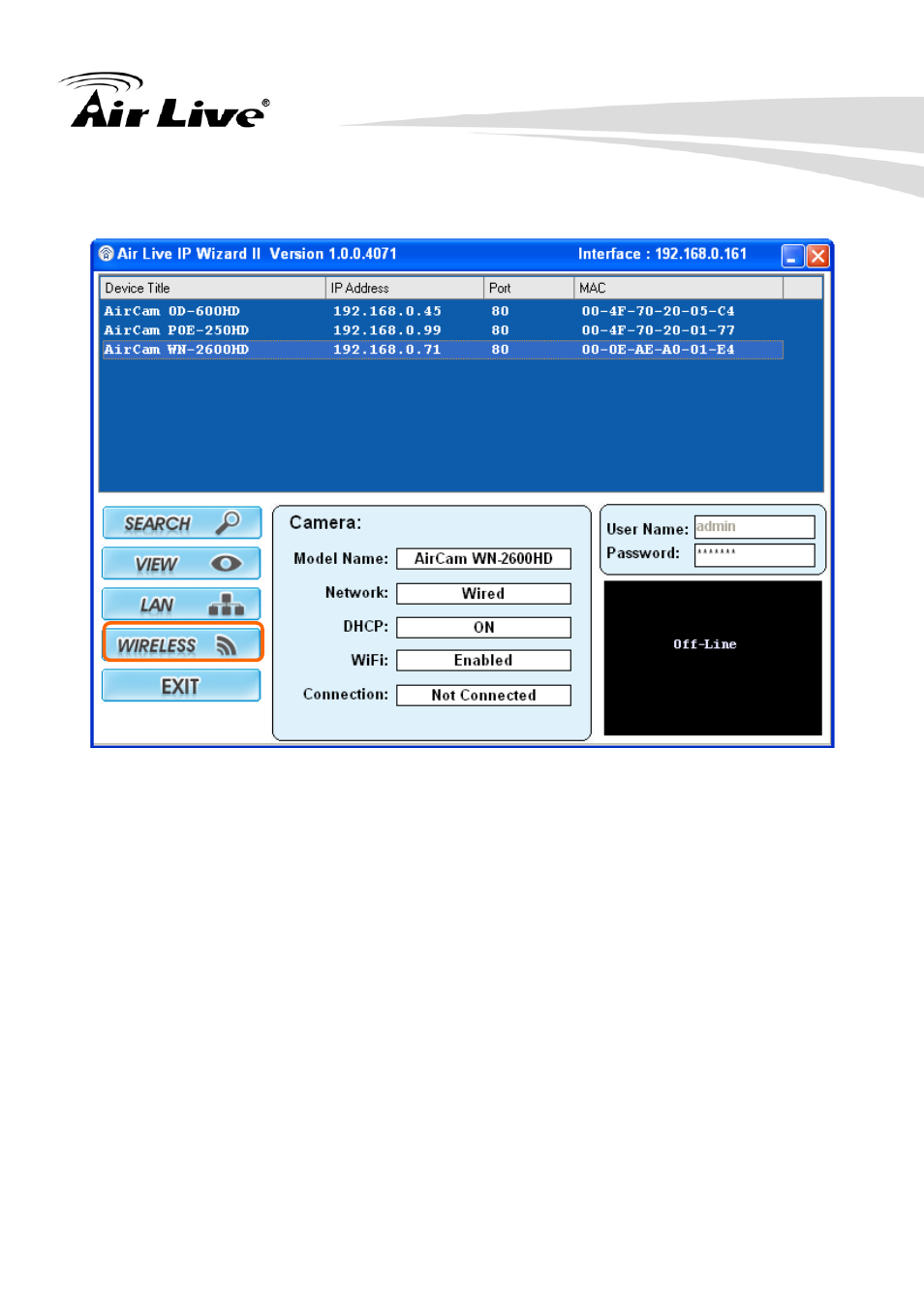Click the WiFi value Enabled
The width and height of the screenshot is (924, 1308).
click(x=483, y=661)
